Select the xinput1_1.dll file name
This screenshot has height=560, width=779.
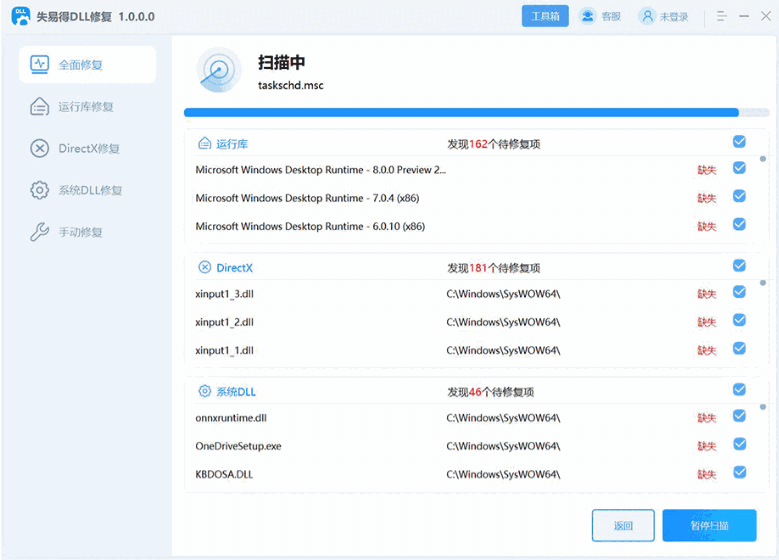point(225,351)
